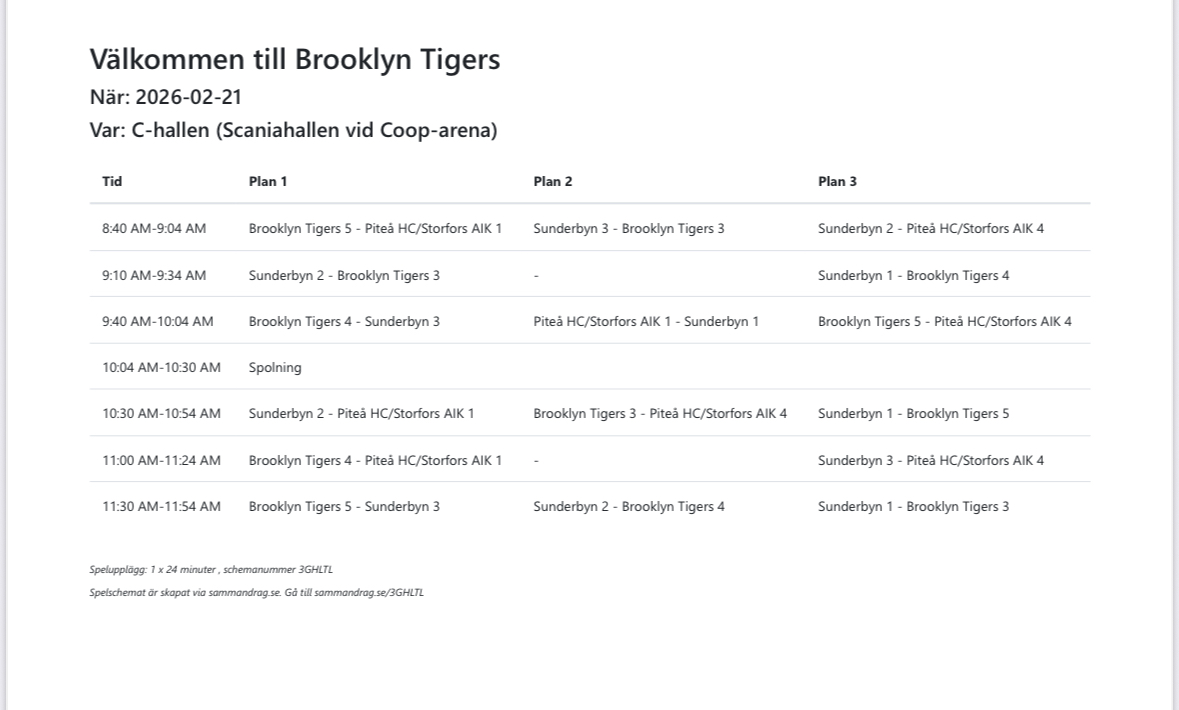Select the "Plan 2" column header
Image resolution: width=1179 pixels, height=710 pixels.
coord(553,182)
